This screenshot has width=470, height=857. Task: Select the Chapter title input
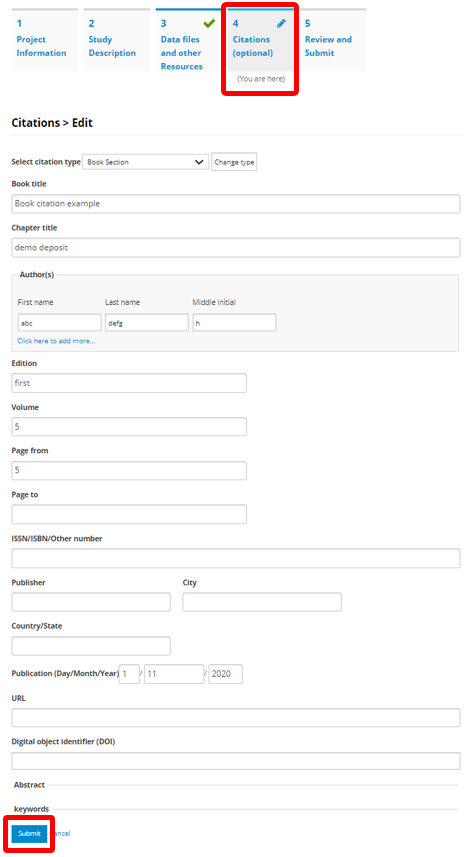[x=236, y=248]
